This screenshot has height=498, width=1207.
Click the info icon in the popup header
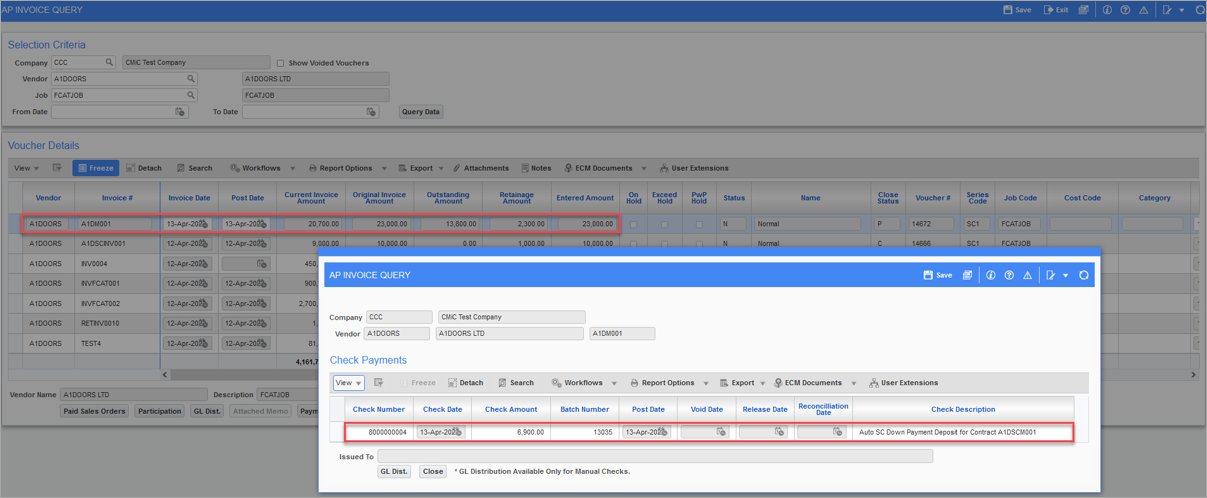point(990,275)
